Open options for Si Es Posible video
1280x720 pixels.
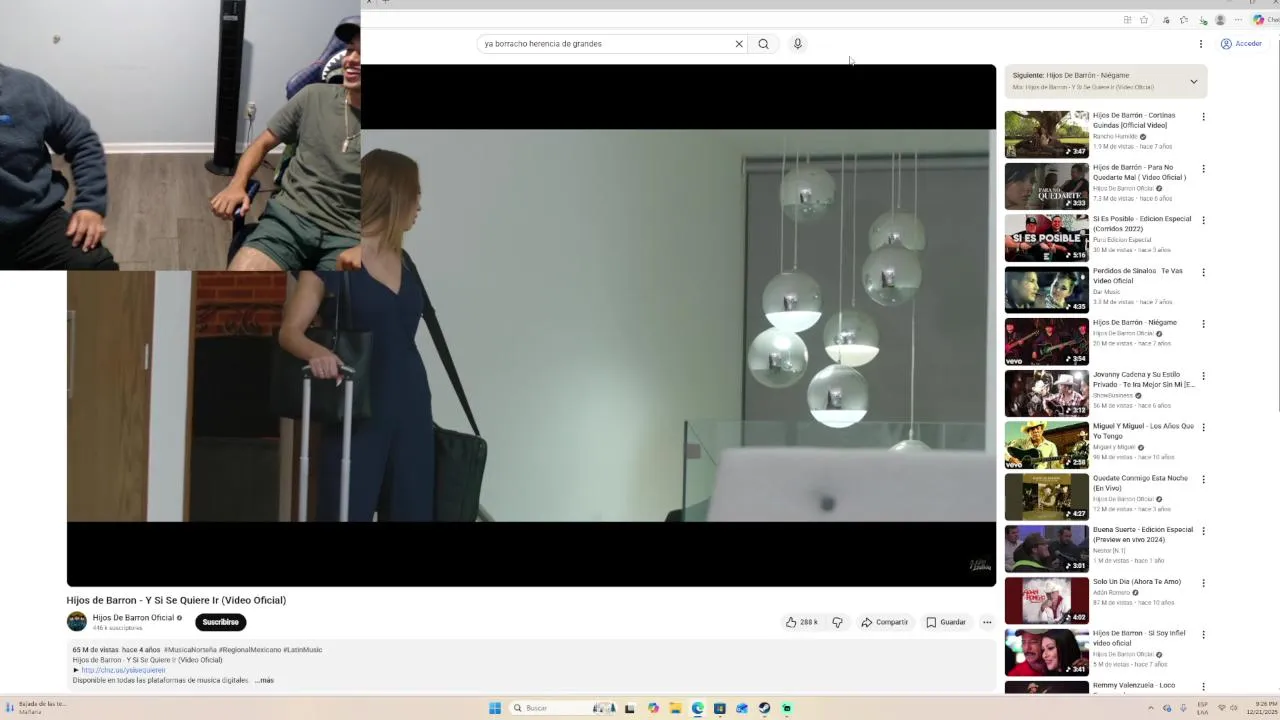point(1203,220)
